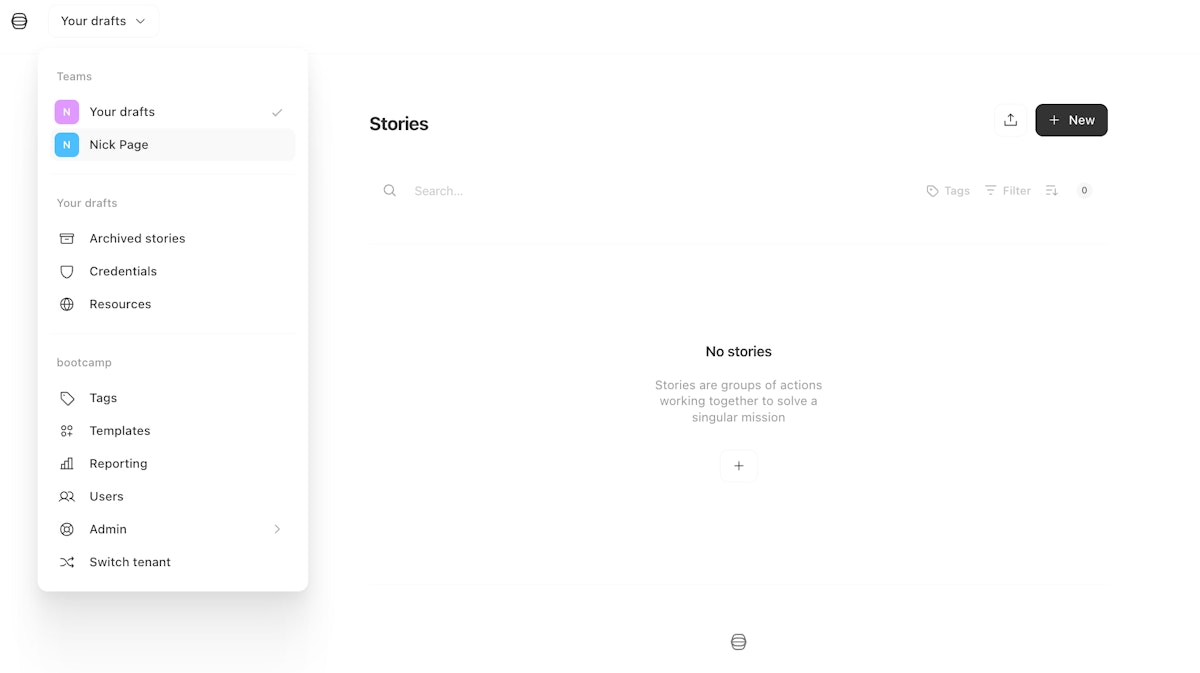Viewport: 1200px width, 673px height.
Task: Click the sort order icon
Action: (x=1051, y=191)
